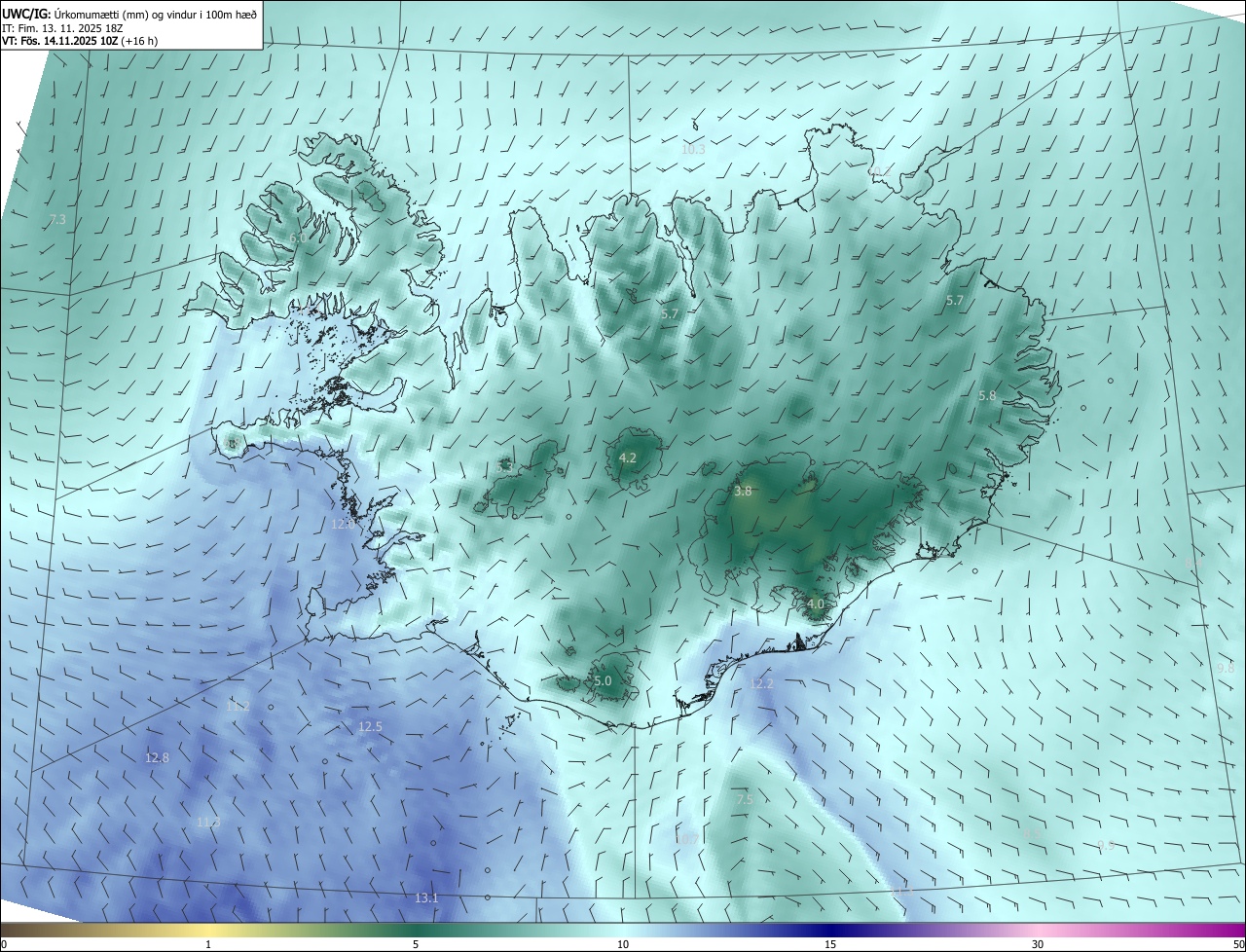Click the "5.3" map value
This screenshot has width=1246, height=952.
point(504,468)
